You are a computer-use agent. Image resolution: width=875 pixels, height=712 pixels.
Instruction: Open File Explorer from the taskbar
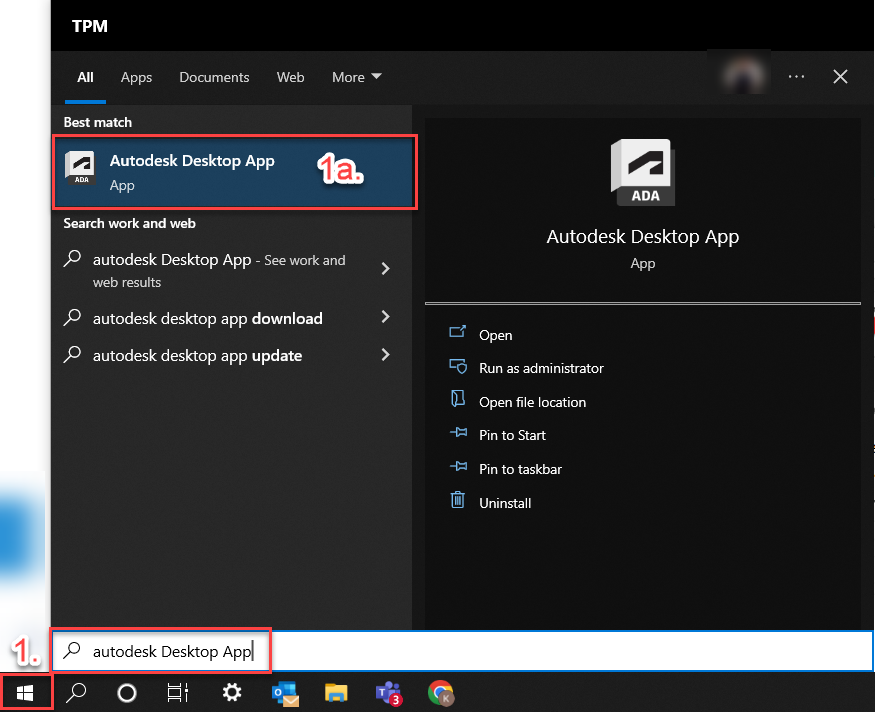tap(336, 692)
